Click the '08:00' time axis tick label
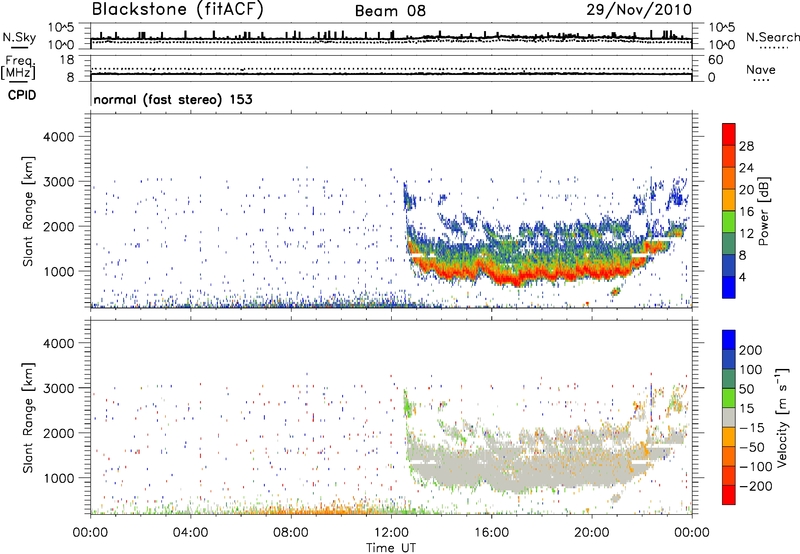 point(291,533)
